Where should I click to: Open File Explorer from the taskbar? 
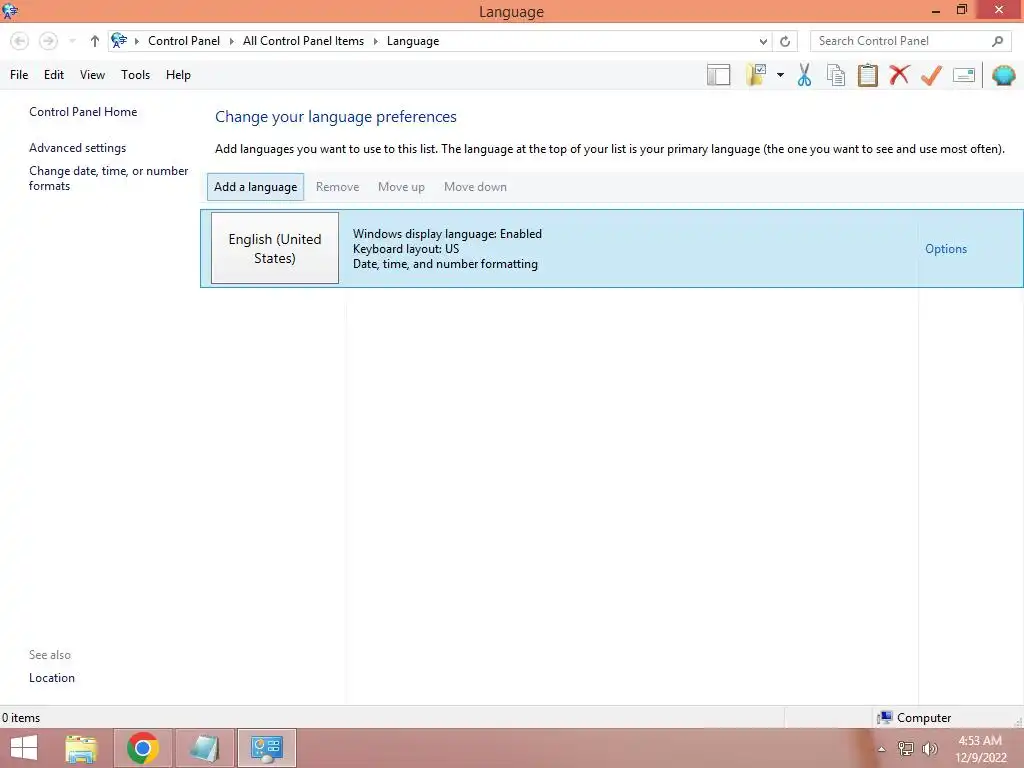coord(81,748)
